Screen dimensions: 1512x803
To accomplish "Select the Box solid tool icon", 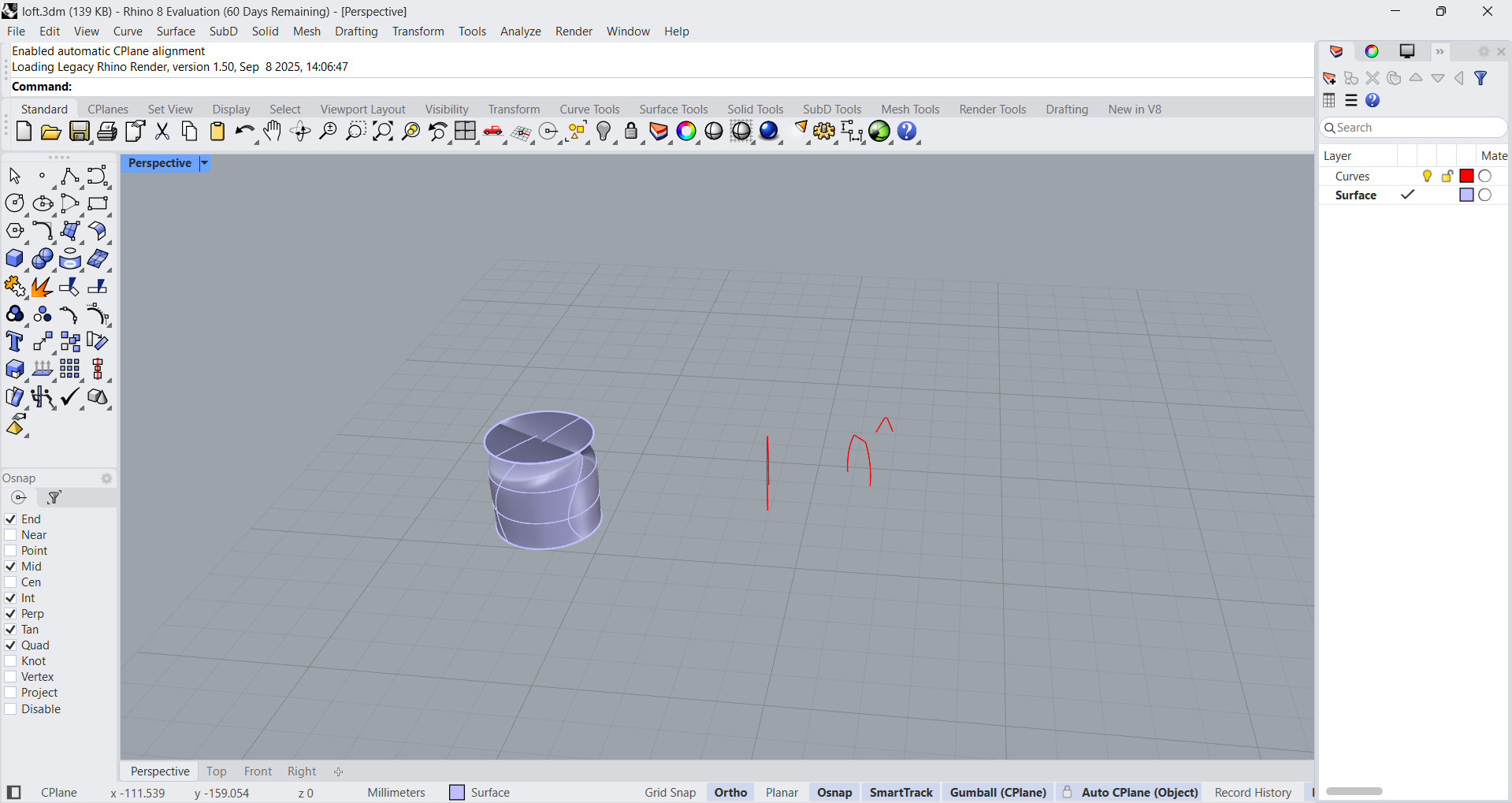I will click(14, 259).
